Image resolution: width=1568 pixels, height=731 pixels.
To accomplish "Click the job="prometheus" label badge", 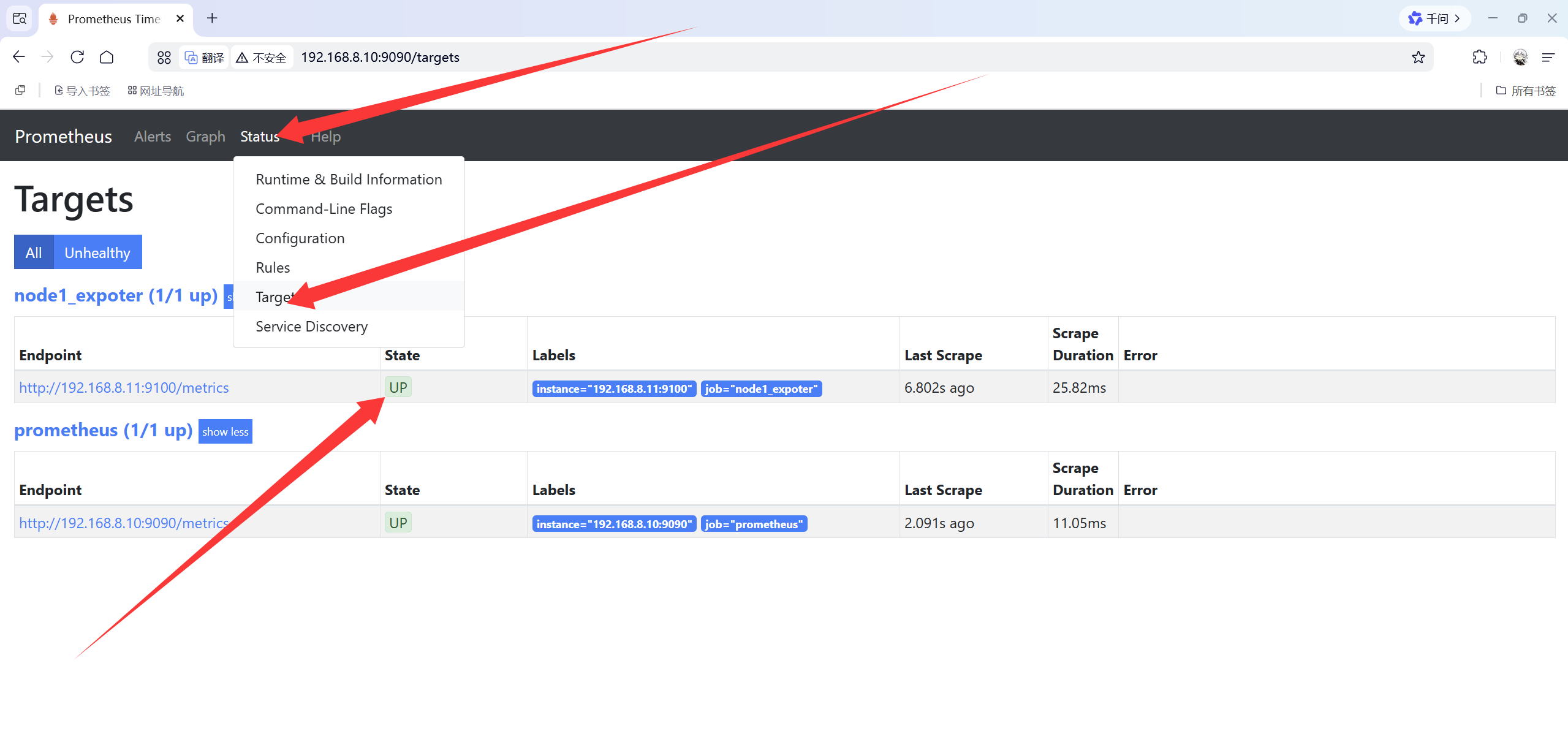I will click(754, 524).
